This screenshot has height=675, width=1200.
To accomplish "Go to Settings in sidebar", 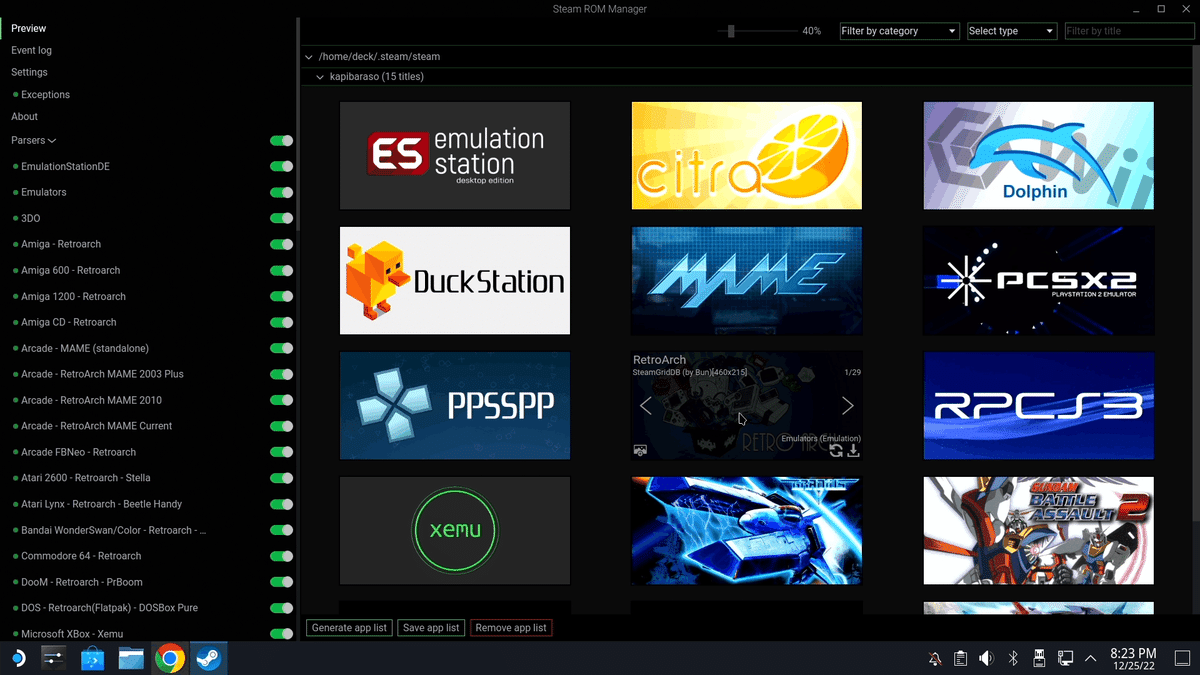I will 29,72.
